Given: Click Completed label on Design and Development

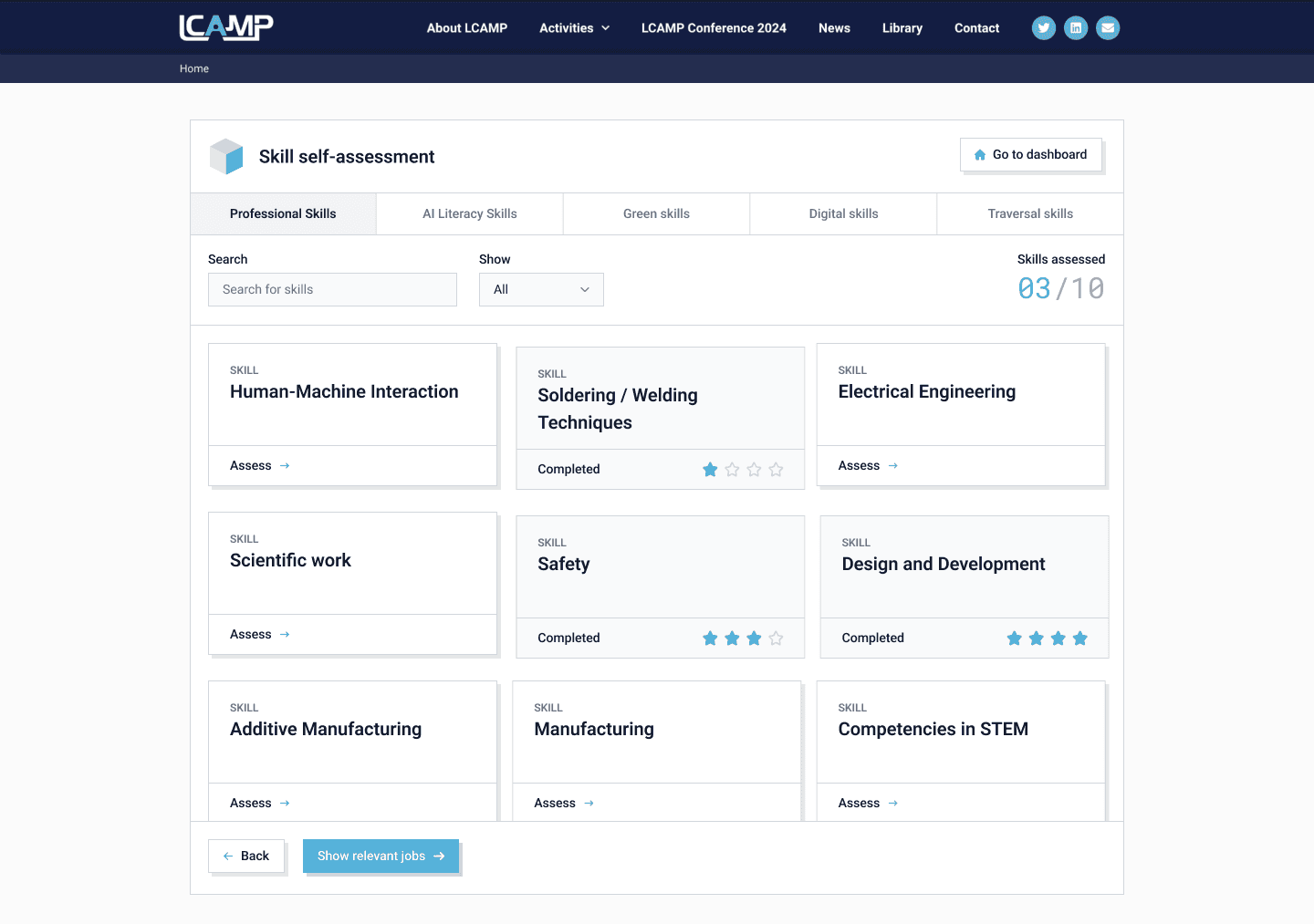Looking at the screenshot, I should pyautogui.click(x=872, y=638).
